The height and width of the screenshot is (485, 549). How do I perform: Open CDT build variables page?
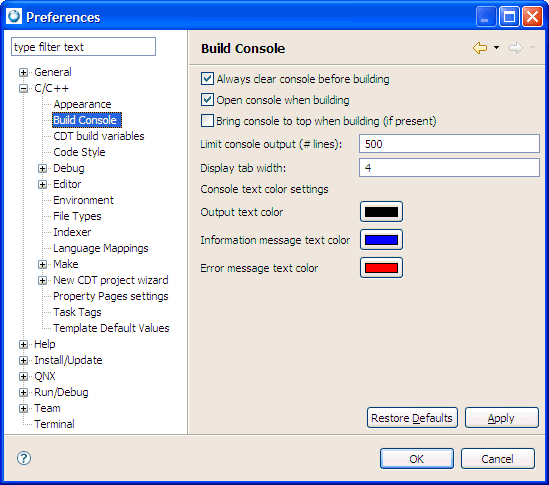99,136
